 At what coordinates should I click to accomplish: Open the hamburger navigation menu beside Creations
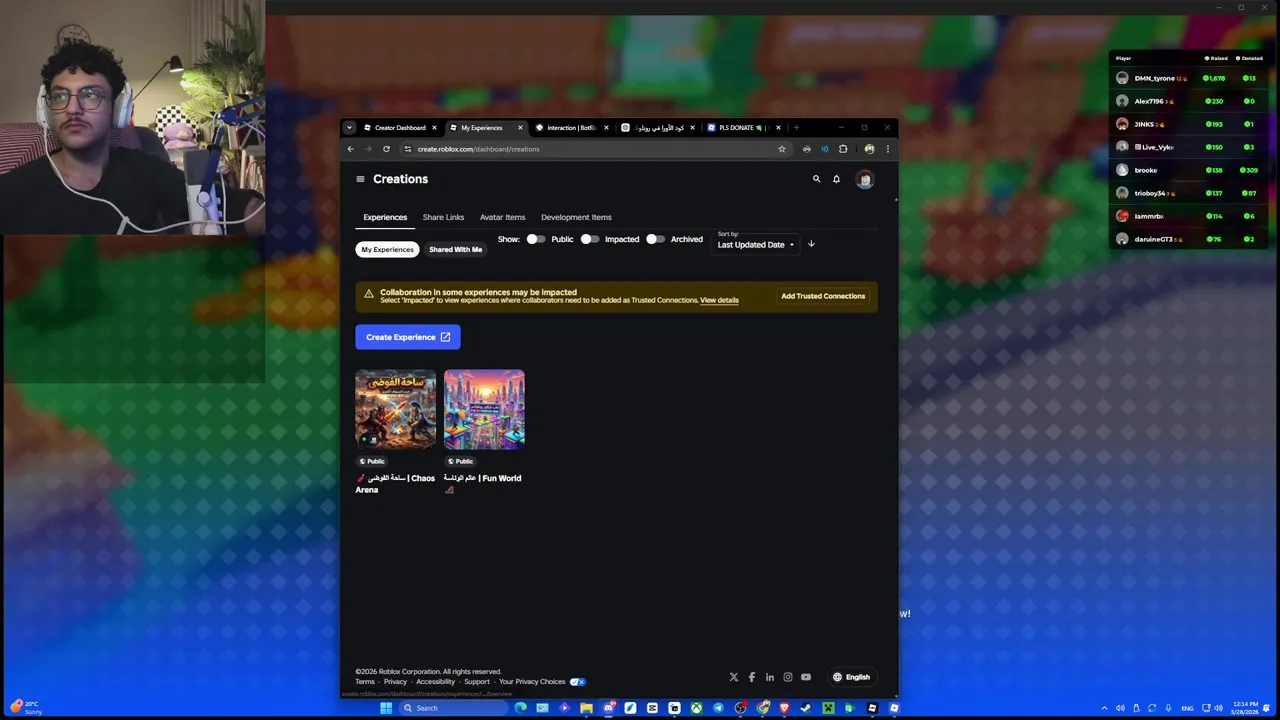click(x=360, y=179)
